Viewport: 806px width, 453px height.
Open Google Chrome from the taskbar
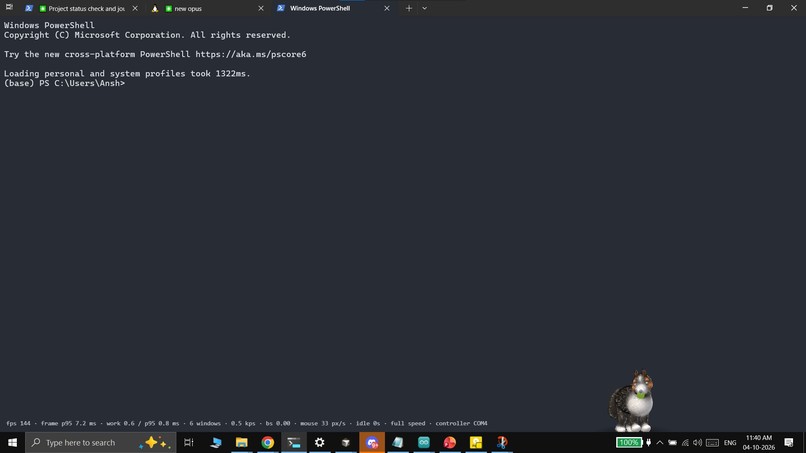[268, 442]
